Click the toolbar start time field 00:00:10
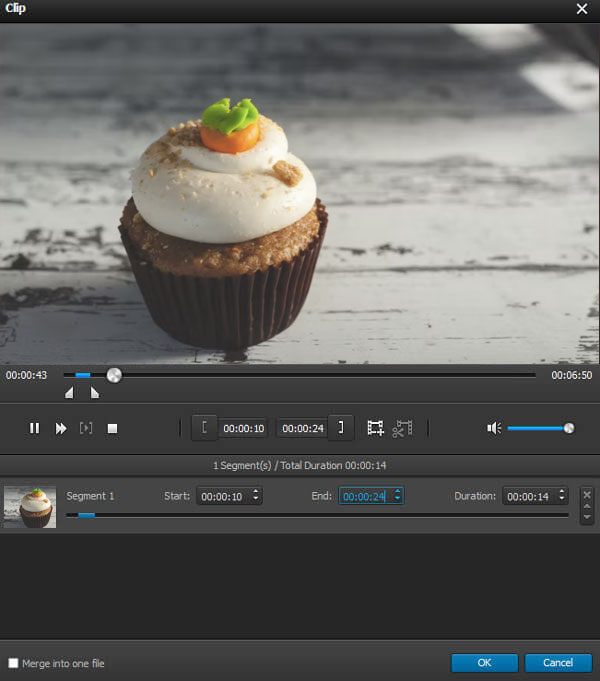The image size is (600, 681). (x=243, y=429)
